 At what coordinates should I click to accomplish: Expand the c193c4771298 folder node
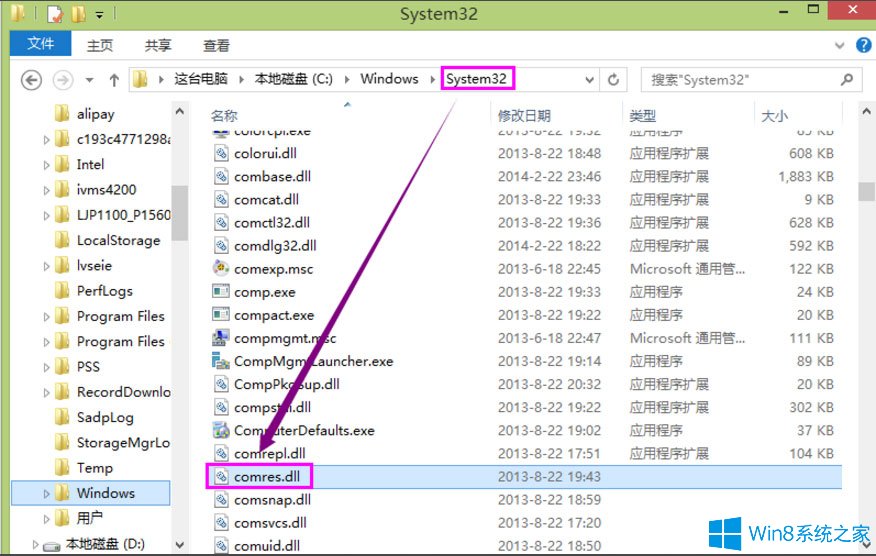tap(46, 140)
